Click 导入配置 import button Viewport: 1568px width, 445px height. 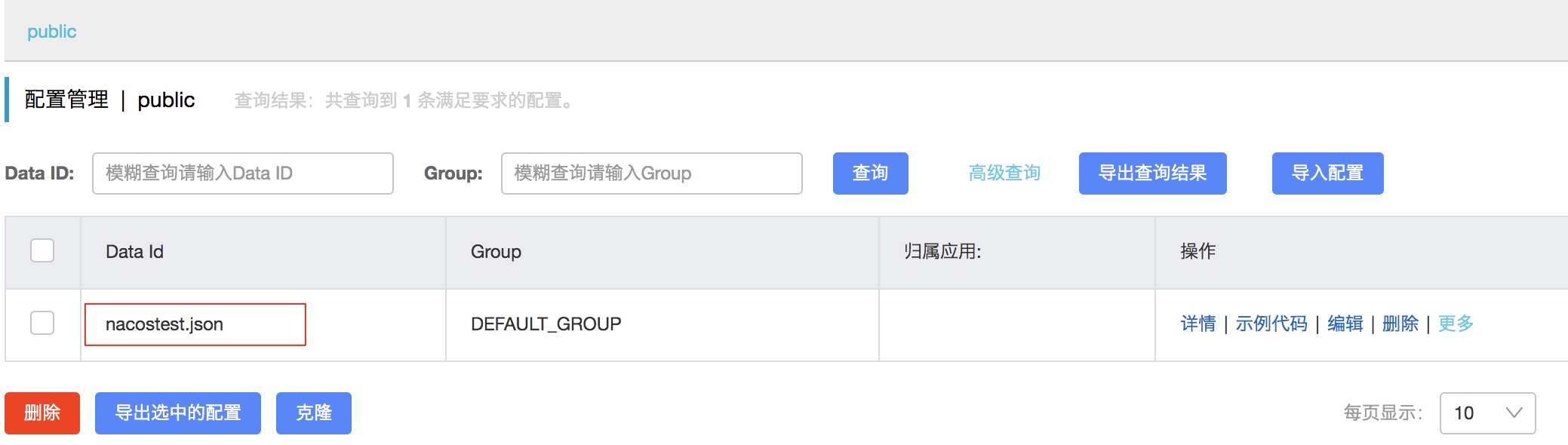pos(1328,173)
